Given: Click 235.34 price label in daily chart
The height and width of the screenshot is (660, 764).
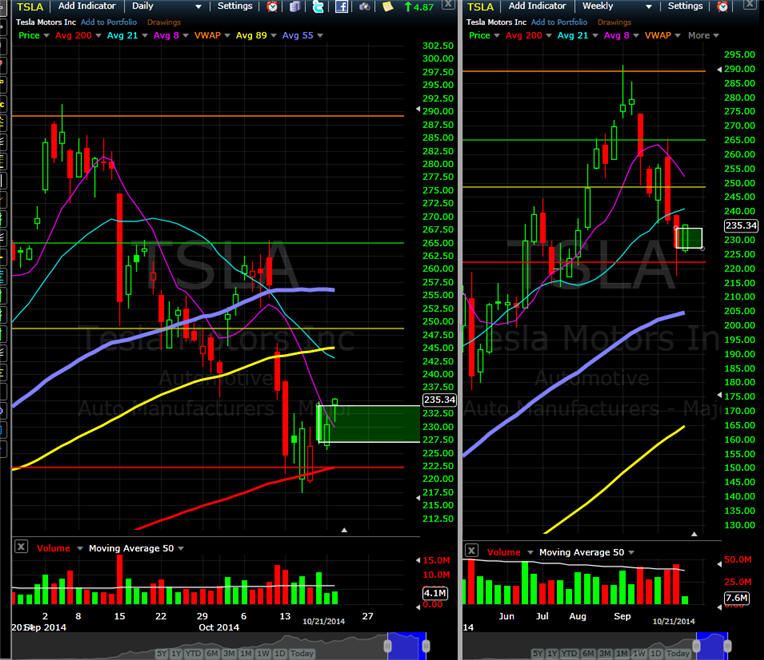Looking at the screenshot, I should coord(439,400).
